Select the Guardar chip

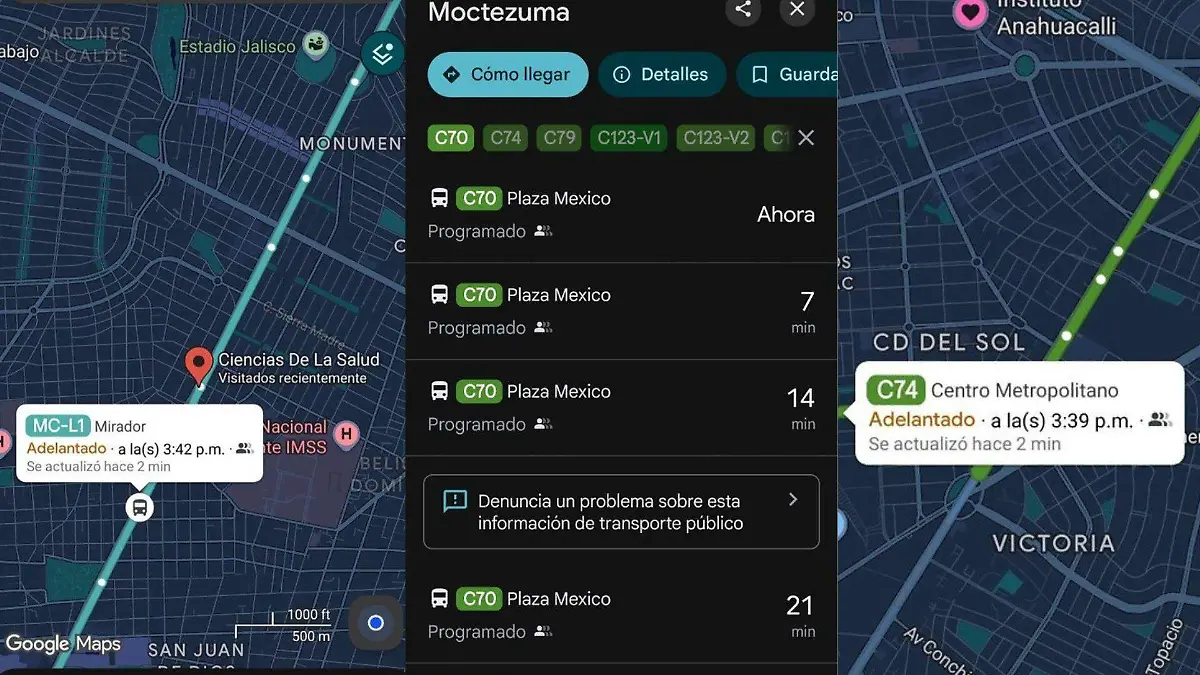pyautogui.click(x=787, y=74)
